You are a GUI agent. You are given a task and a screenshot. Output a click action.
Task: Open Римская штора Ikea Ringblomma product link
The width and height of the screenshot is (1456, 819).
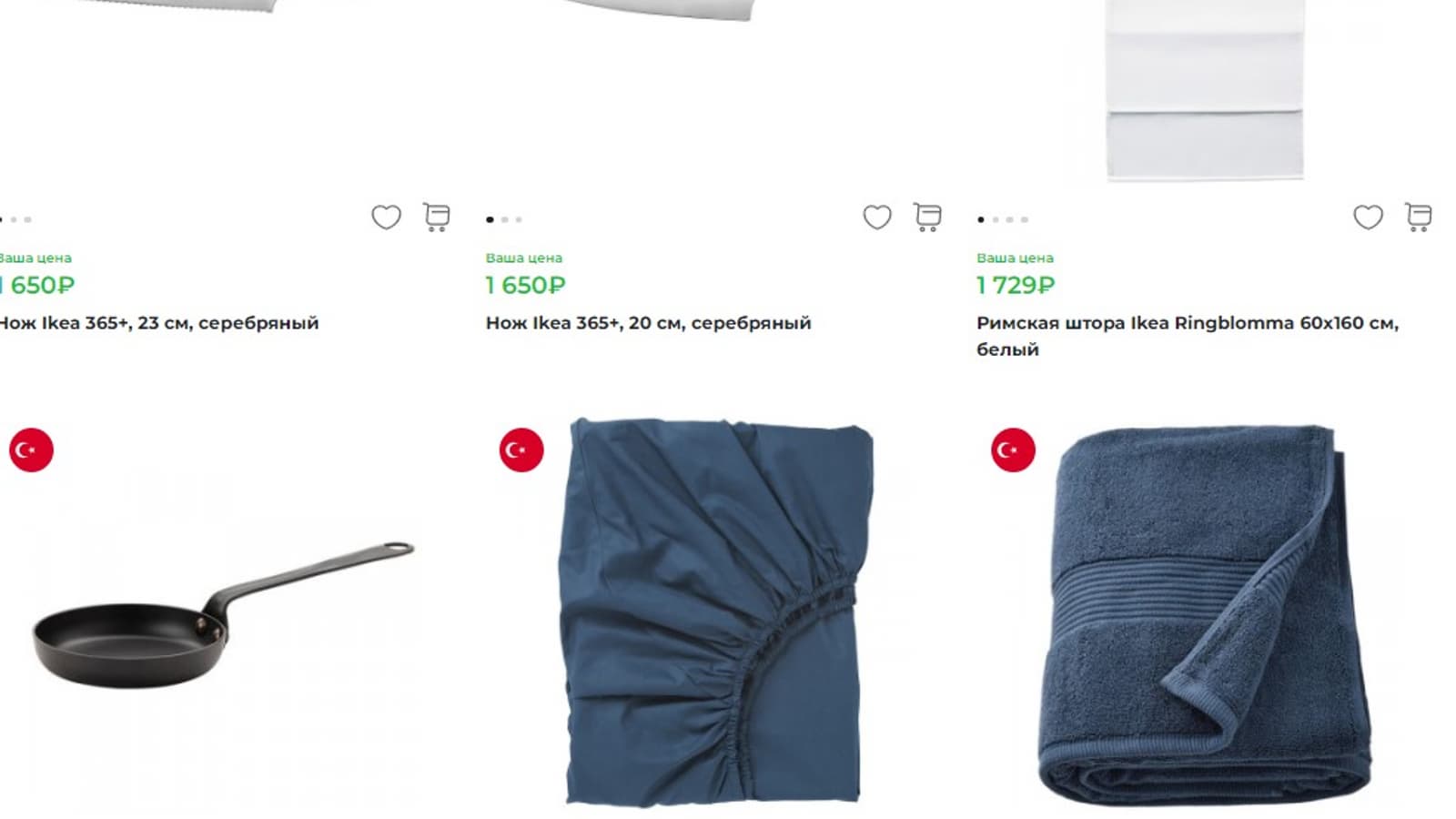point(1188,336)
